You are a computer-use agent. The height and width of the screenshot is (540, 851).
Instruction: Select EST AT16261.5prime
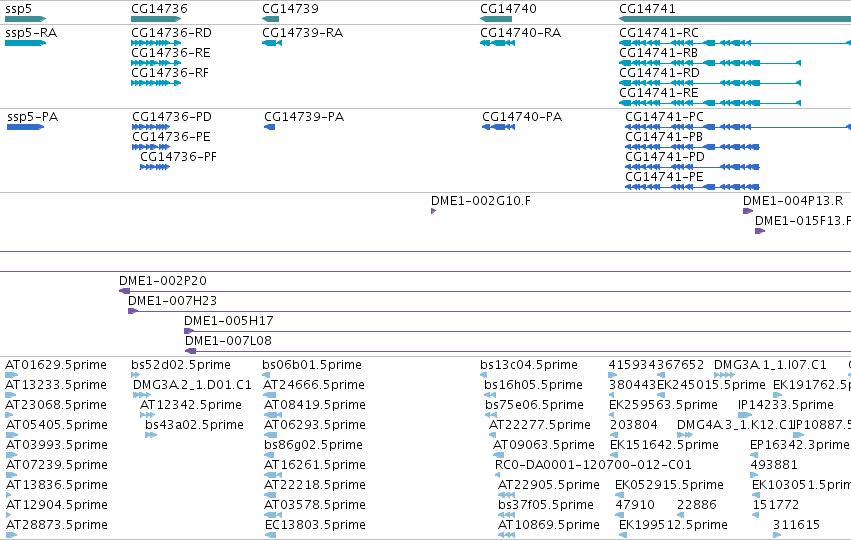pyautogui.click(x=315, y=465)
